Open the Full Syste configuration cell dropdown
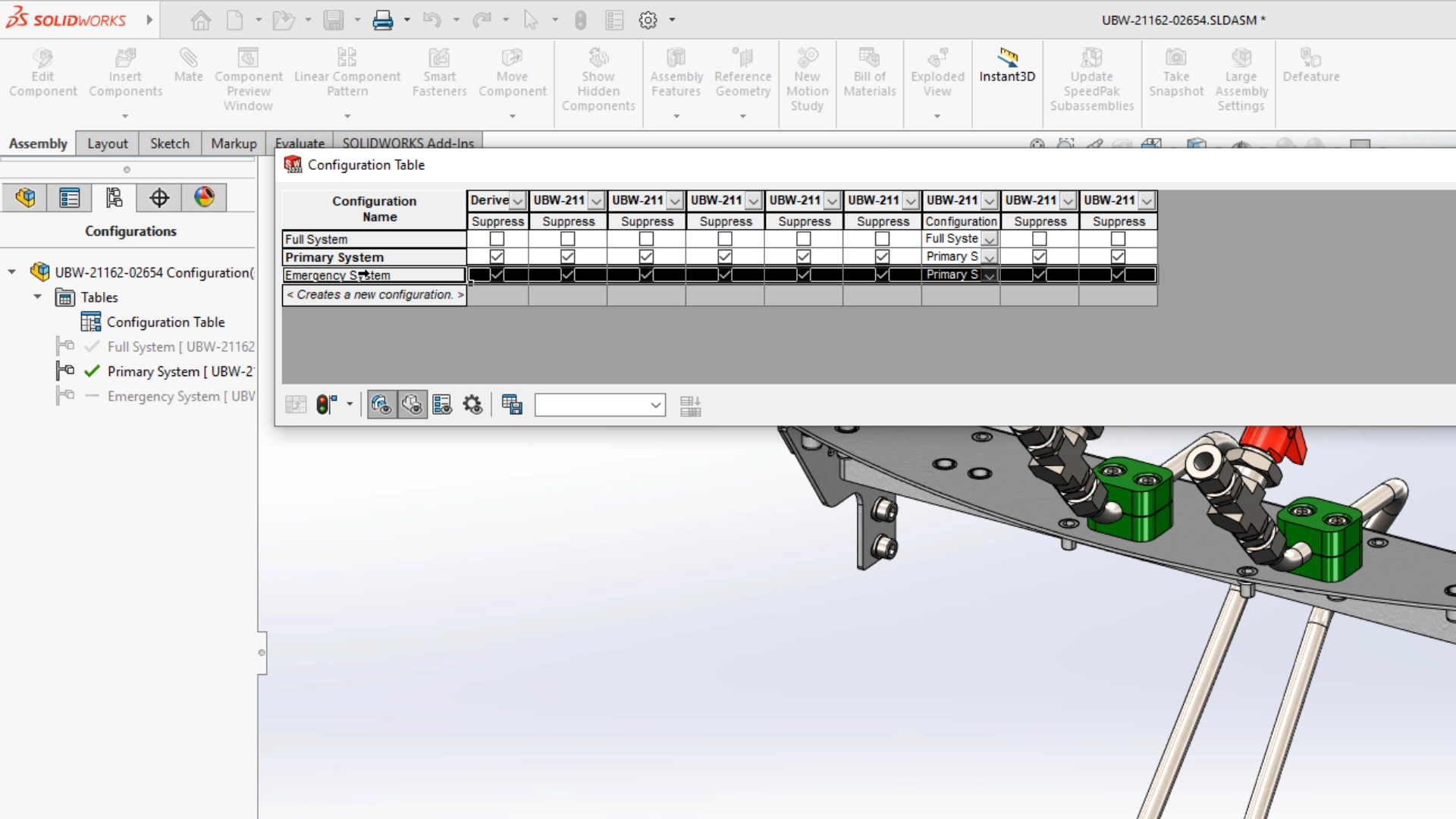This screenshot has width=1456, height=819. tap(990, 240)
